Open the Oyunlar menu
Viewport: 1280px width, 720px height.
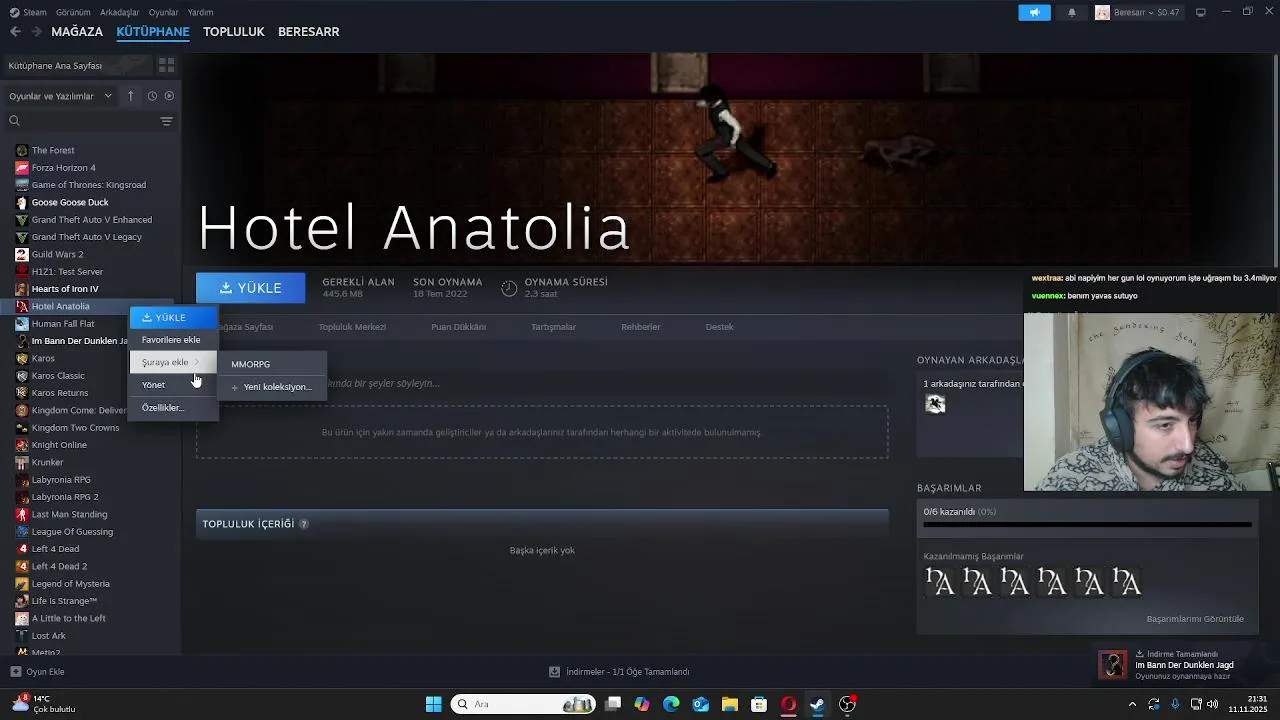coord(164,12)
